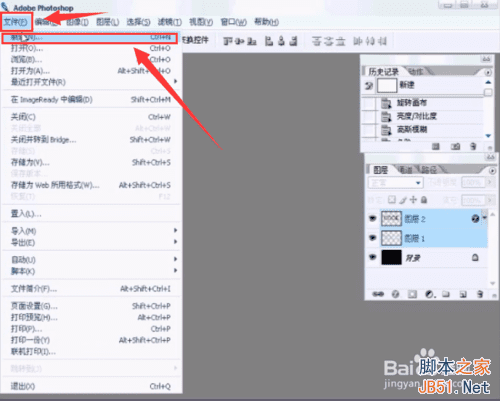Open the fill slider arrow in Layers panel
The image size is (500, 401).
490,200
